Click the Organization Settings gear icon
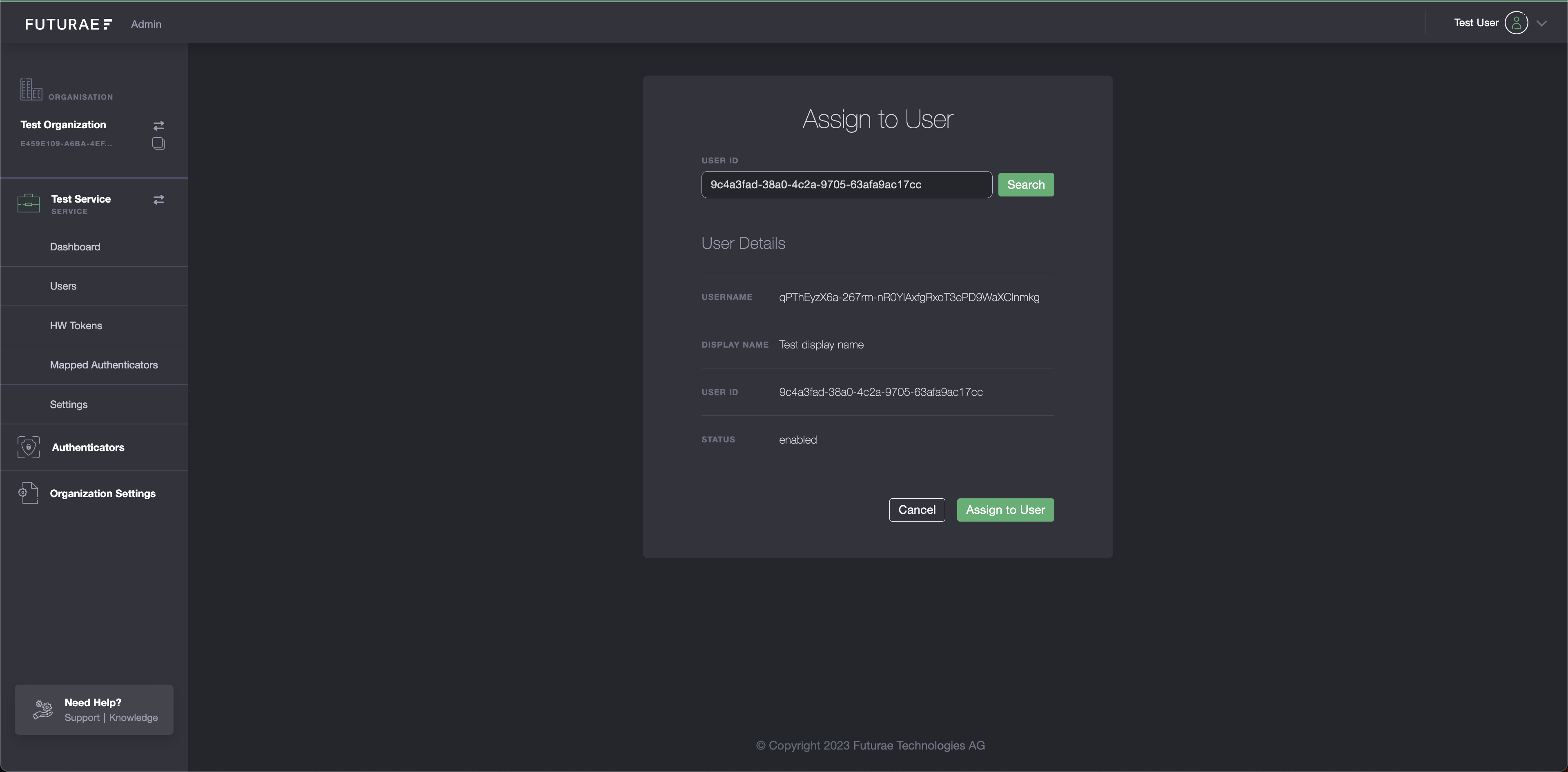 [28, 493]
